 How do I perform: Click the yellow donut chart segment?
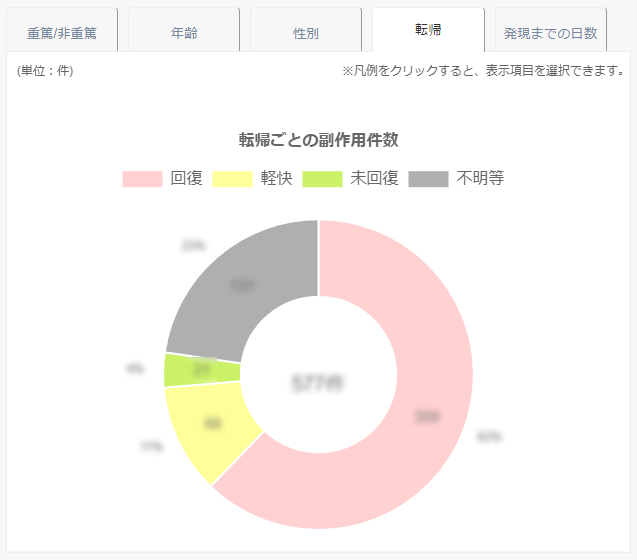tap(212, 425)
